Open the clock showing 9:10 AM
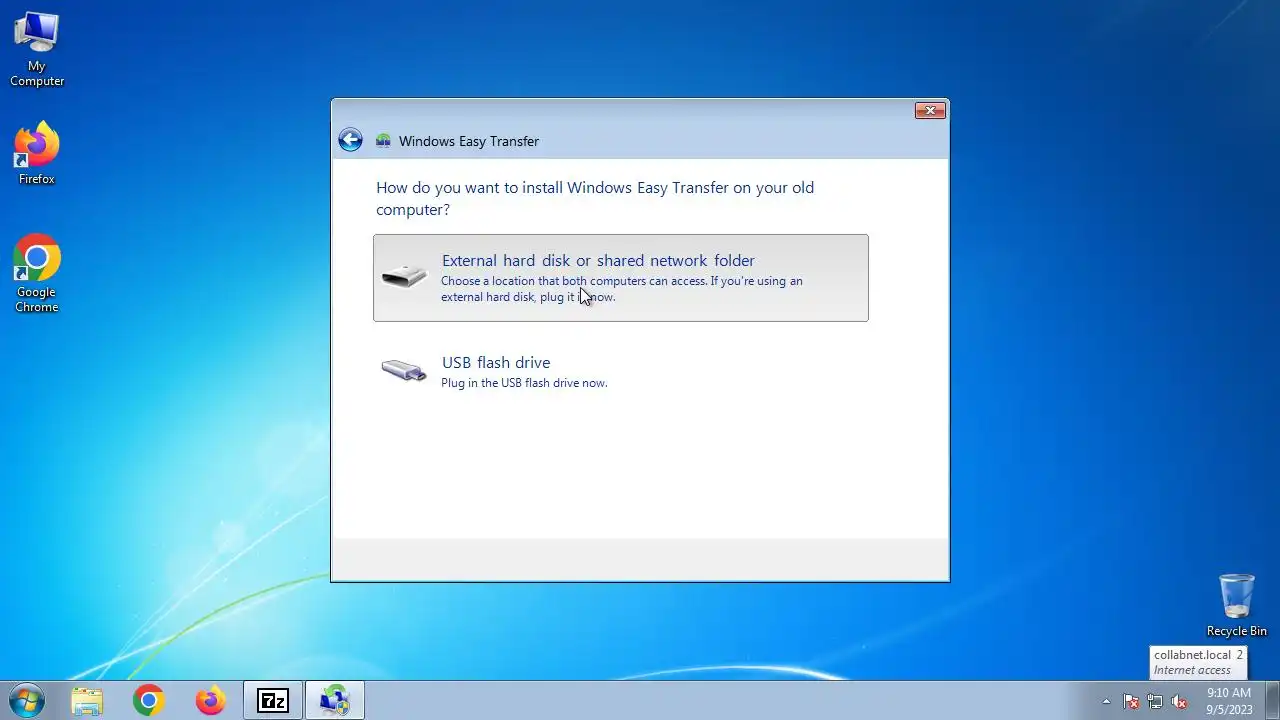Image resolution: width=1280 pixels, height=720 pixels. coord(1229,701)
